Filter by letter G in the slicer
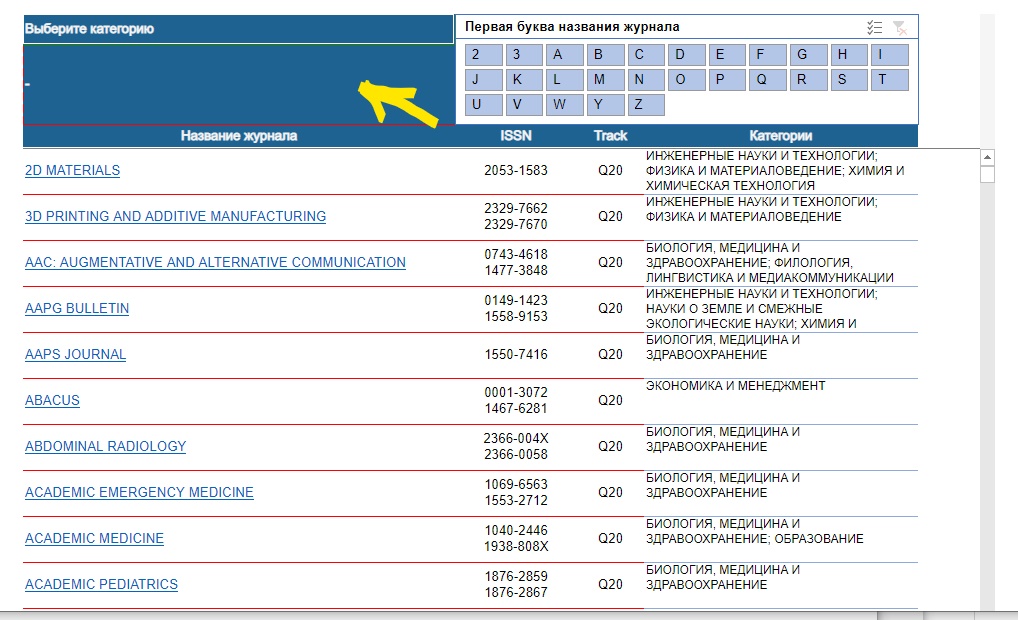Image resolution: width=1018 pixels, height=620 pixels. 808,55
